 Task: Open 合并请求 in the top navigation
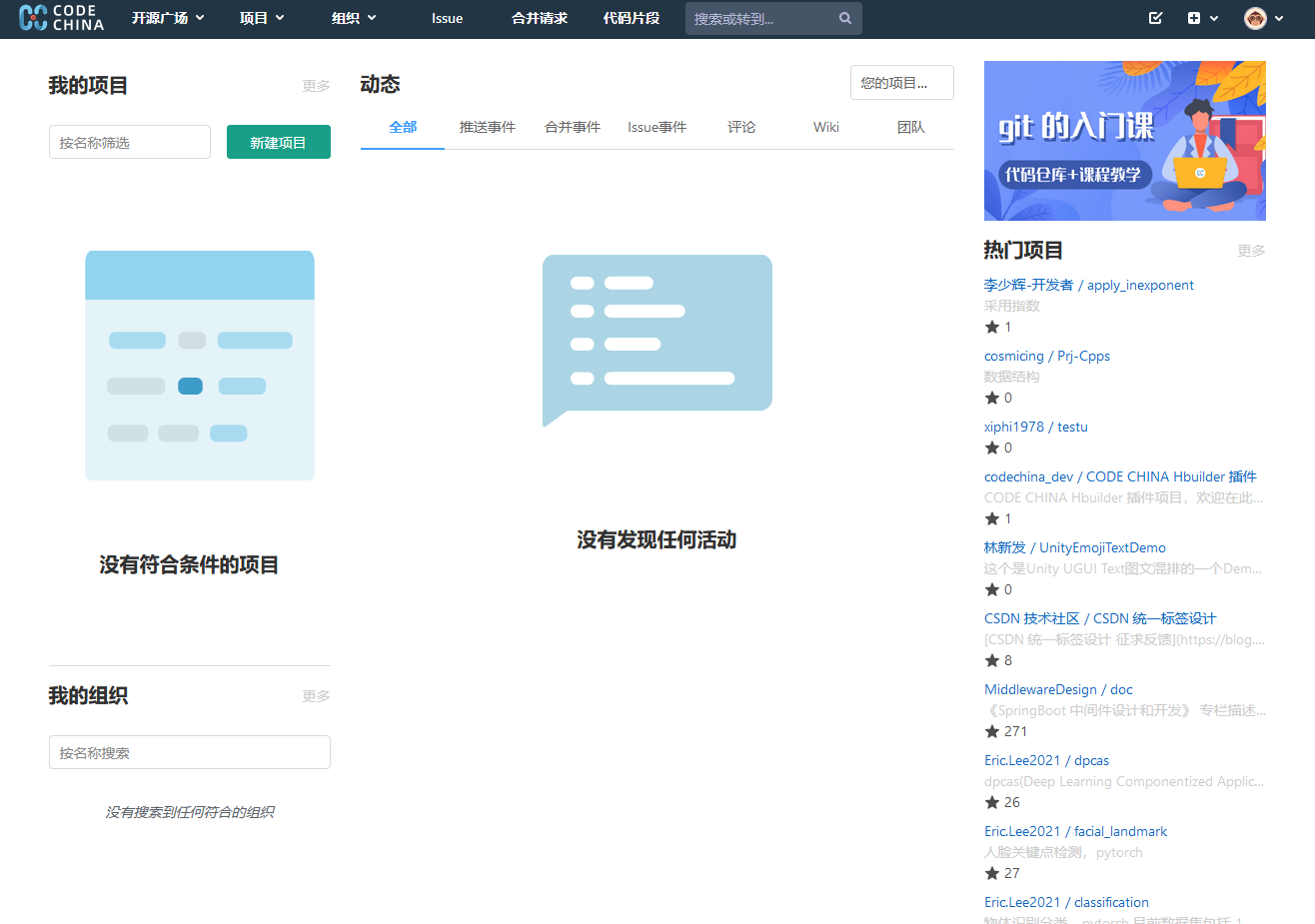(x=540, y=18)
